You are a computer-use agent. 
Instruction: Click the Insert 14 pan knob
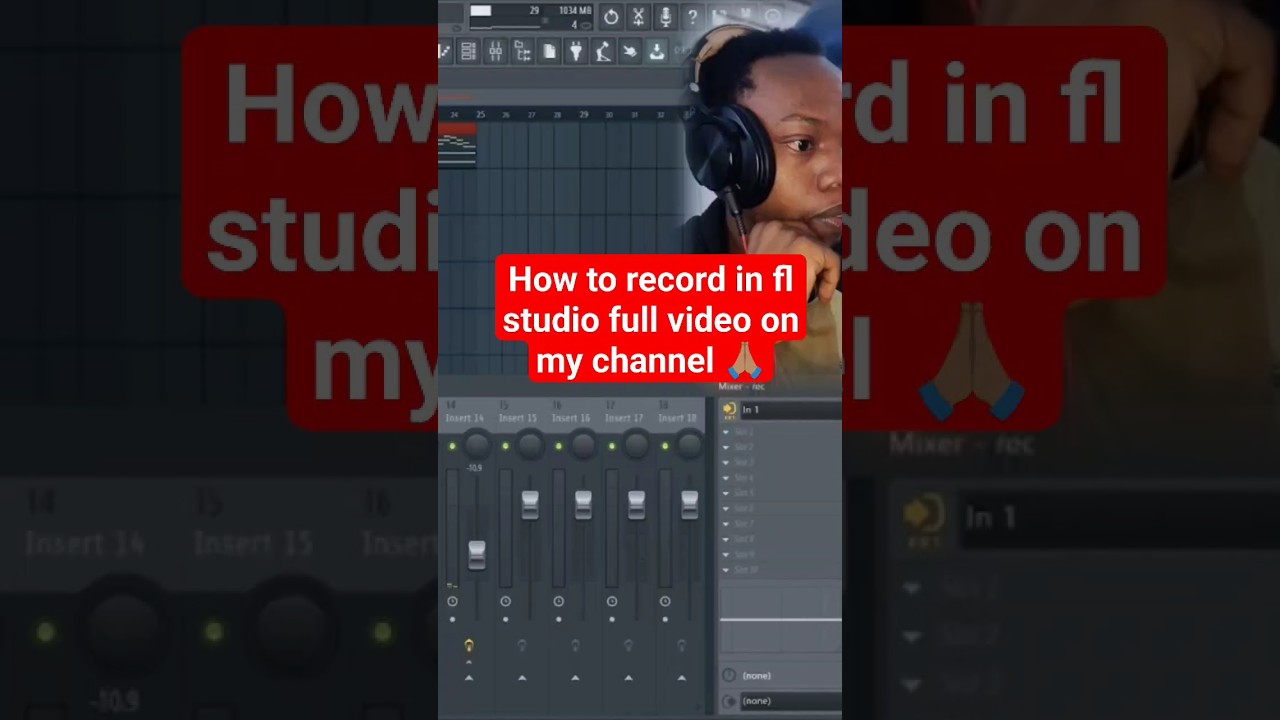(477, 444)
